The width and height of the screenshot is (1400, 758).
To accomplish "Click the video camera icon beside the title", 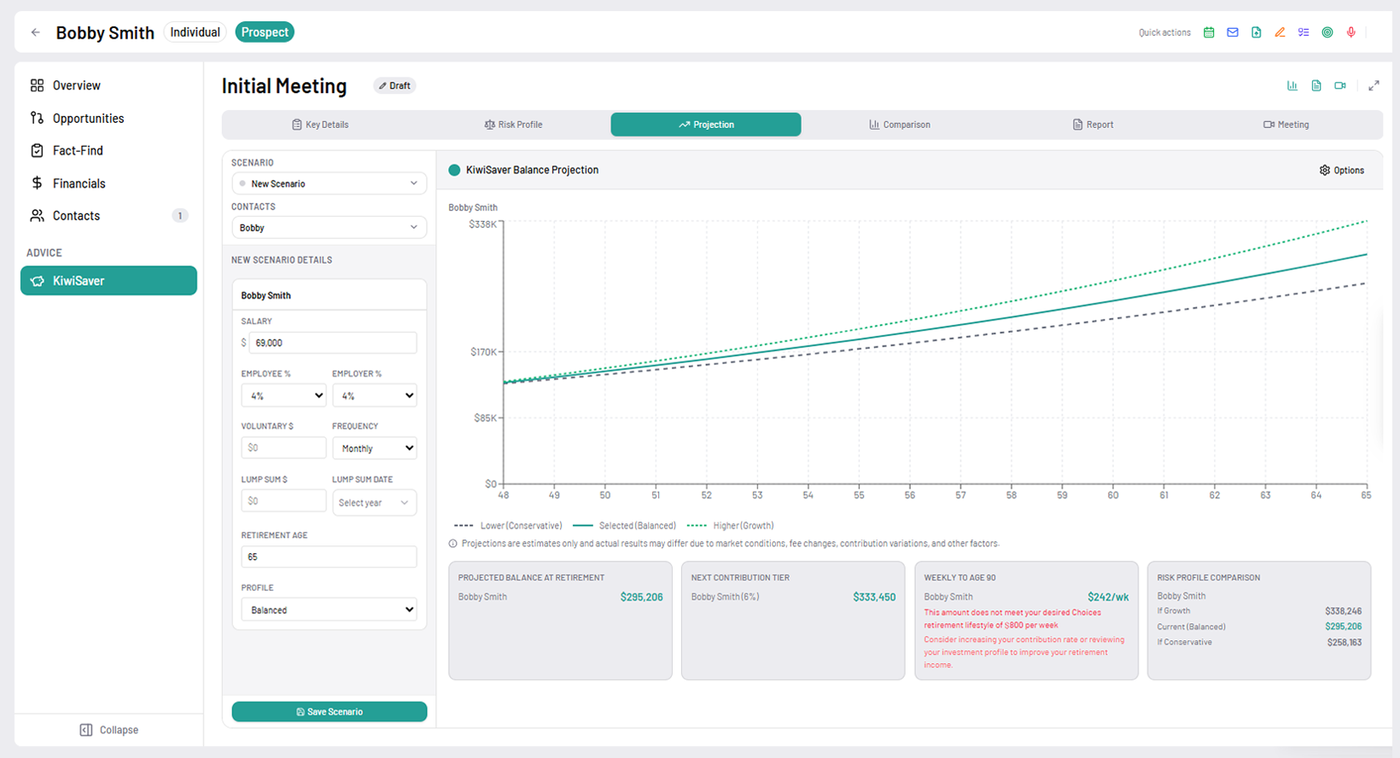I will 1340,86.
